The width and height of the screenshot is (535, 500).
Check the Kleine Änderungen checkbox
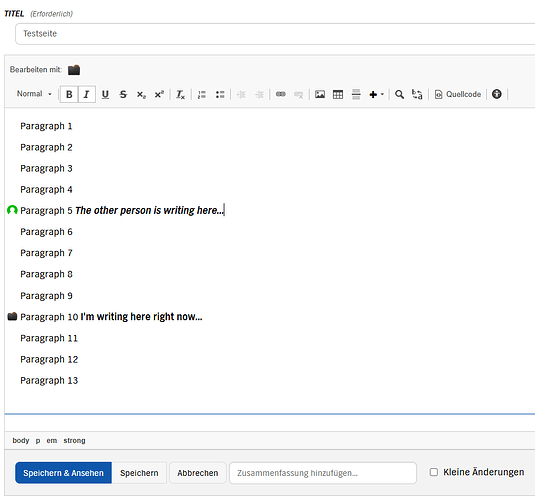[434, 472]
